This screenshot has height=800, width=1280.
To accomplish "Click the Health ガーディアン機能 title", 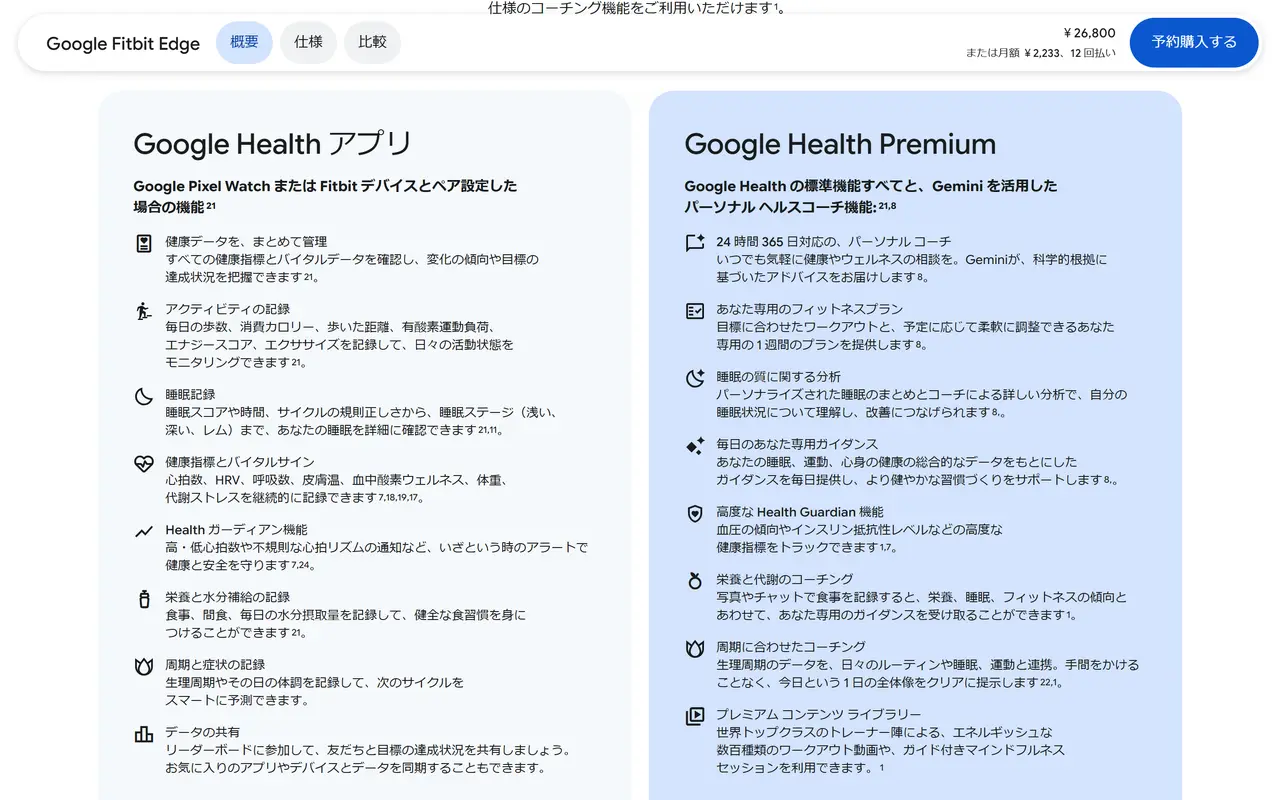I will [x=236, y=530].
